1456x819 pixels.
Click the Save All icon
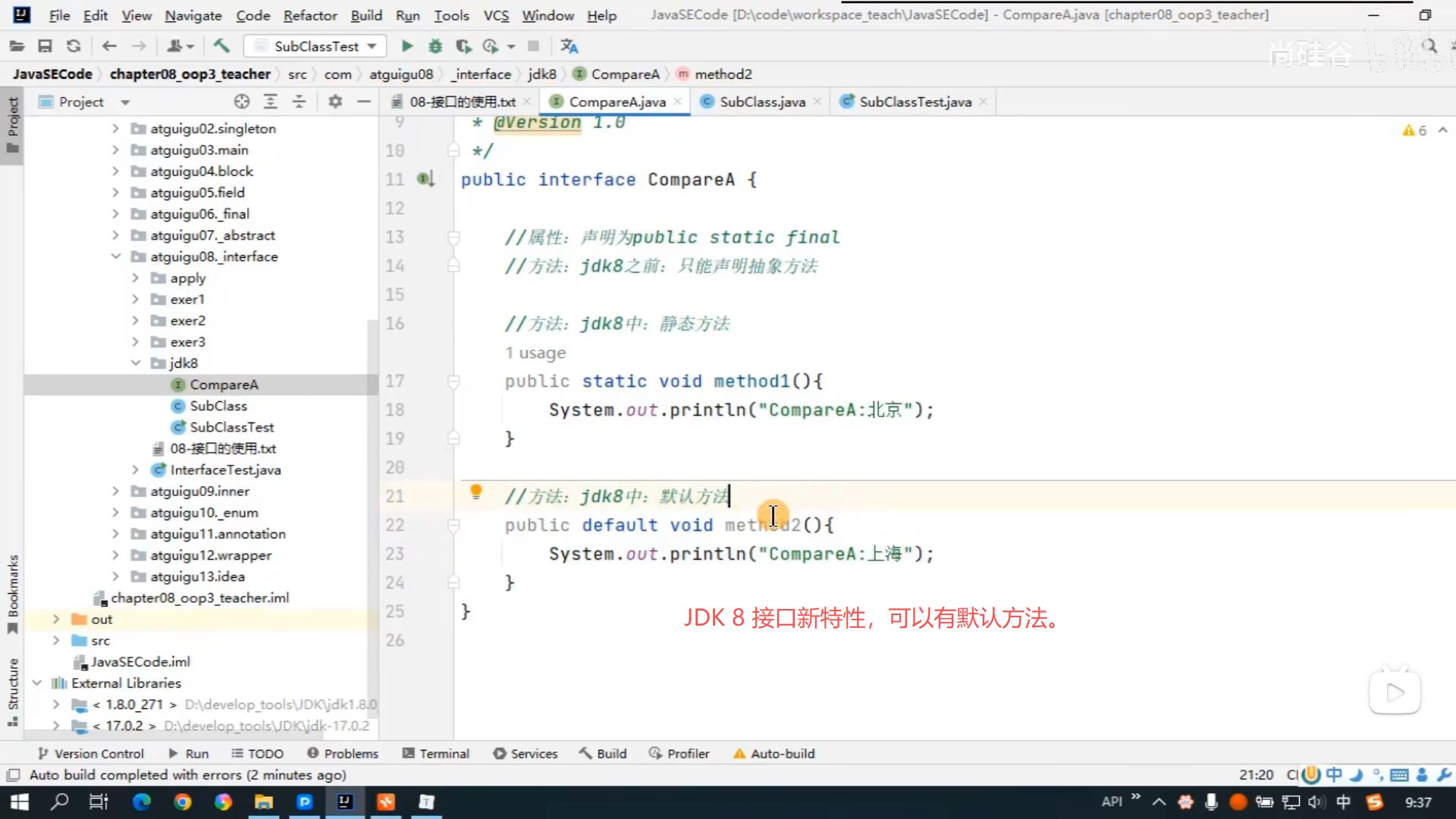click(x=45, y=46)
